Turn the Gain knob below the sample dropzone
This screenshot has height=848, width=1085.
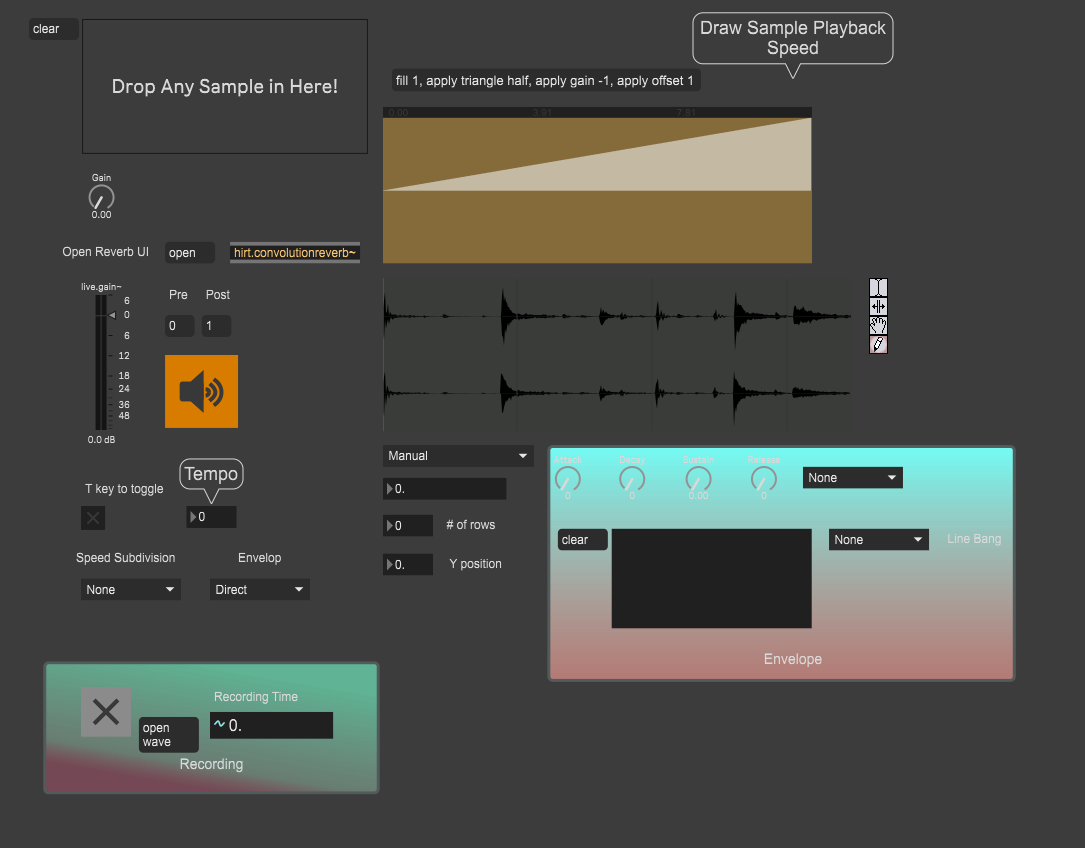click(x=101, y=198)
